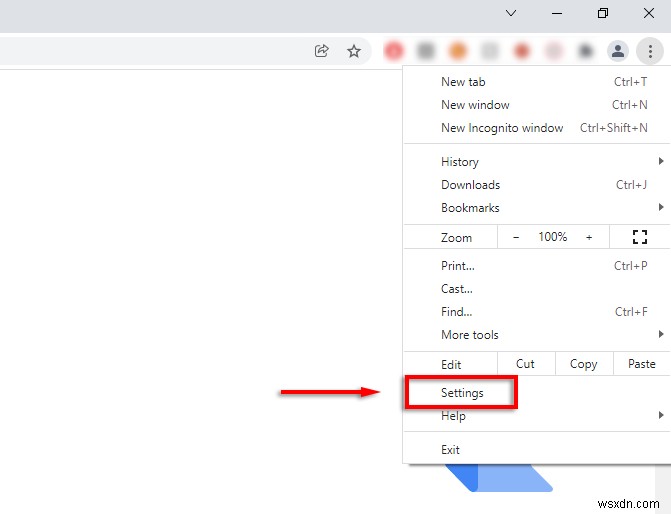Click the three-dot Chrome menu button
Screen dimensions: 671x514
click(x=650, y=51)
